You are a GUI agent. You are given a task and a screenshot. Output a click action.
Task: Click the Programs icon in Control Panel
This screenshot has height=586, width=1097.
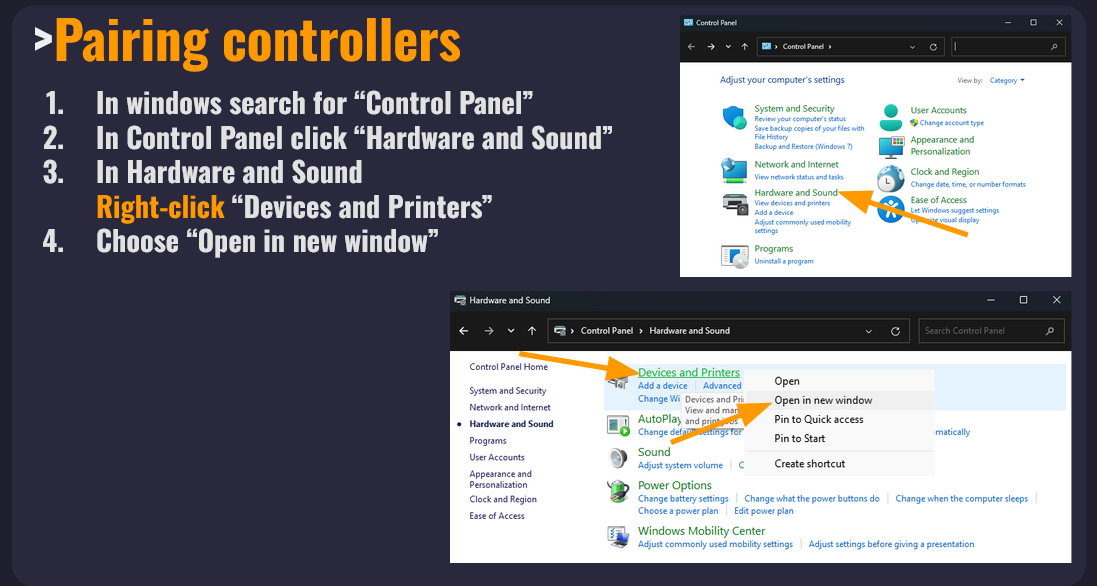(734, 256)
